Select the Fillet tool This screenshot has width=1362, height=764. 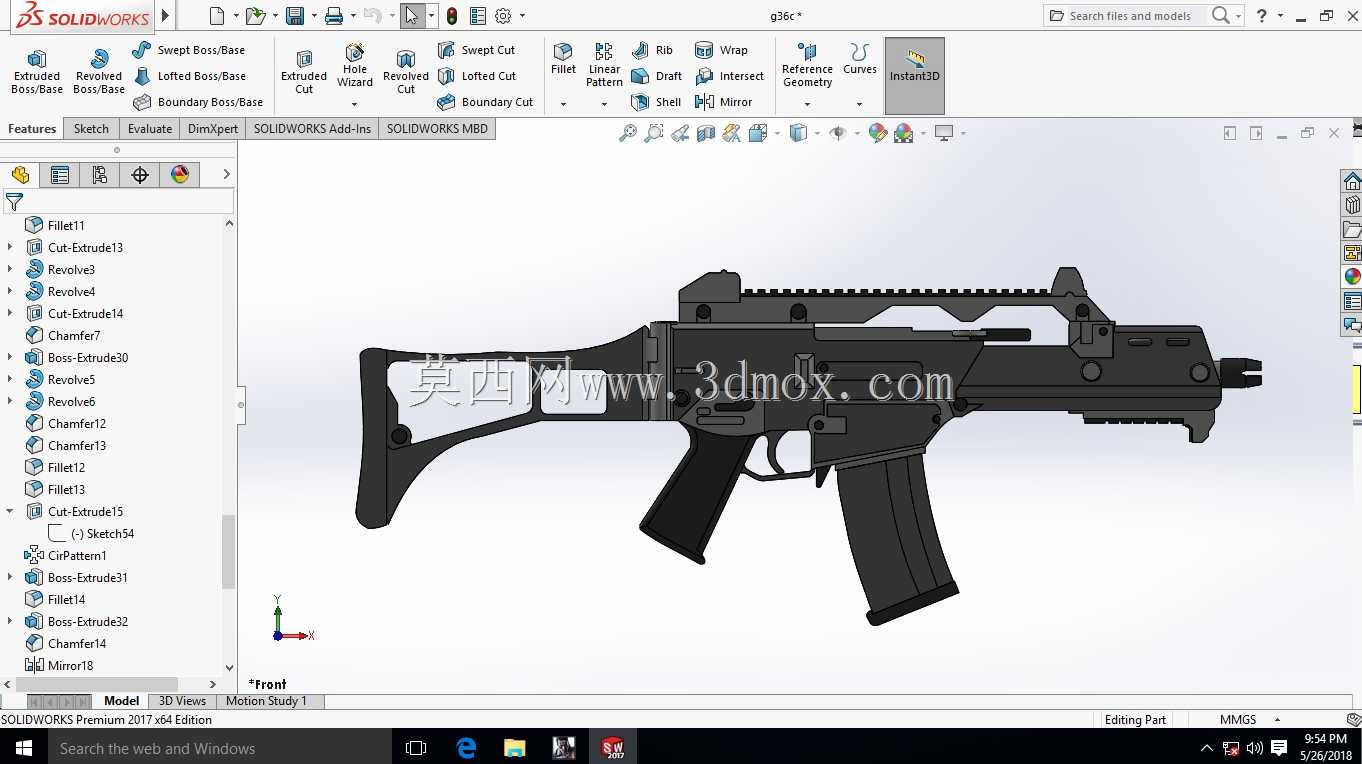point(564,59)
